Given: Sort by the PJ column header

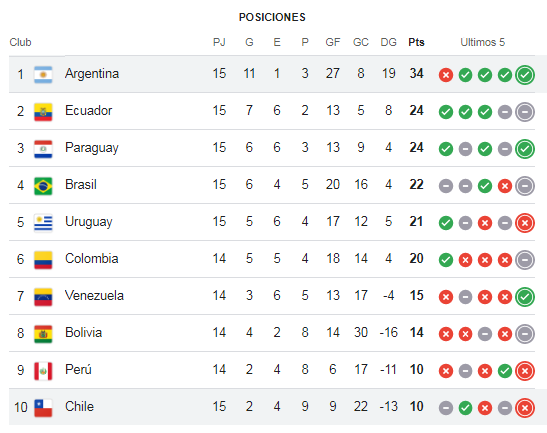Looking at the screenshot, I should [x=219, y=42].
